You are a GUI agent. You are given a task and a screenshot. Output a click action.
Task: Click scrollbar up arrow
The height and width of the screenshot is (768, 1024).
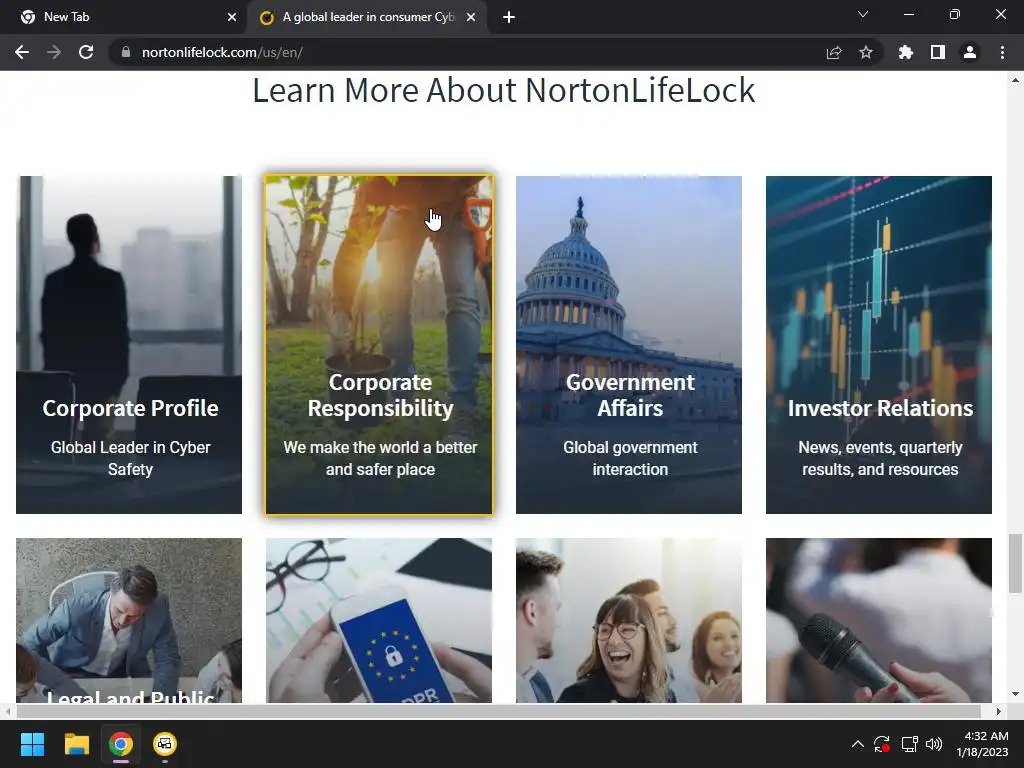pyautogui.click(x=1015, y=80)
